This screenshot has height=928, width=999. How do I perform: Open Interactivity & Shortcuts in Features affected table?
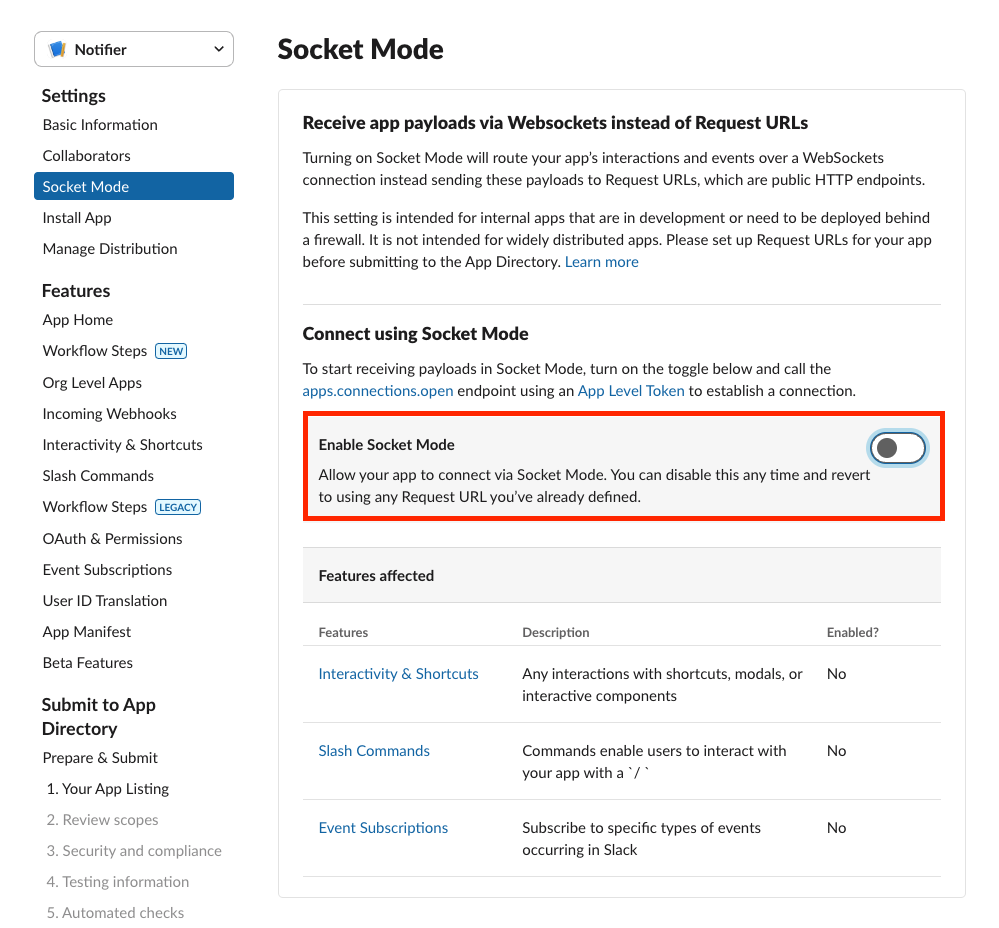pyautogui.click(x=398, y=674)
